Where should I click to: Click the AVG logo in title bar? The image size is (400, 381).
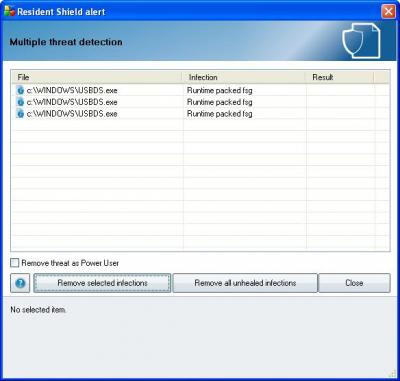pyautogui.click(x=9, y=12)
